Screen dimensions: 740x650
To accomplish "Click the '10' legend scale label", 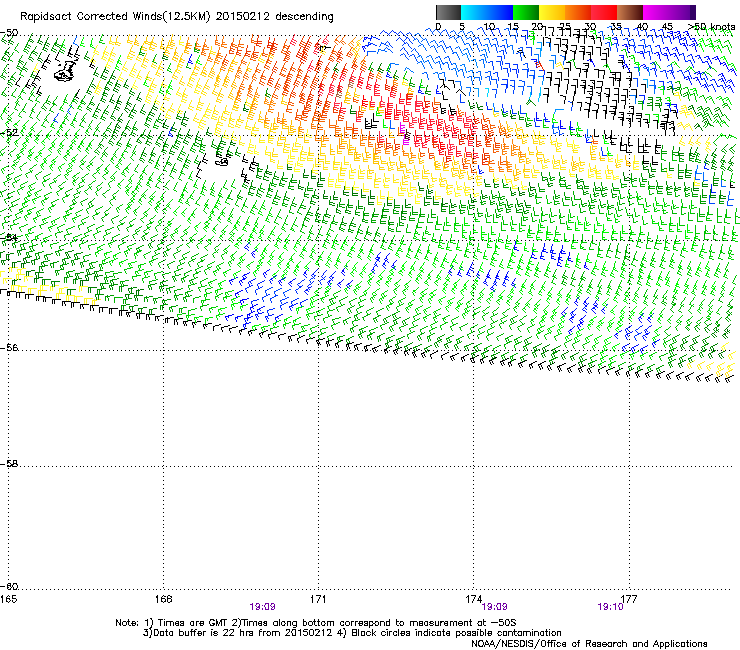I will pos(489,27).
